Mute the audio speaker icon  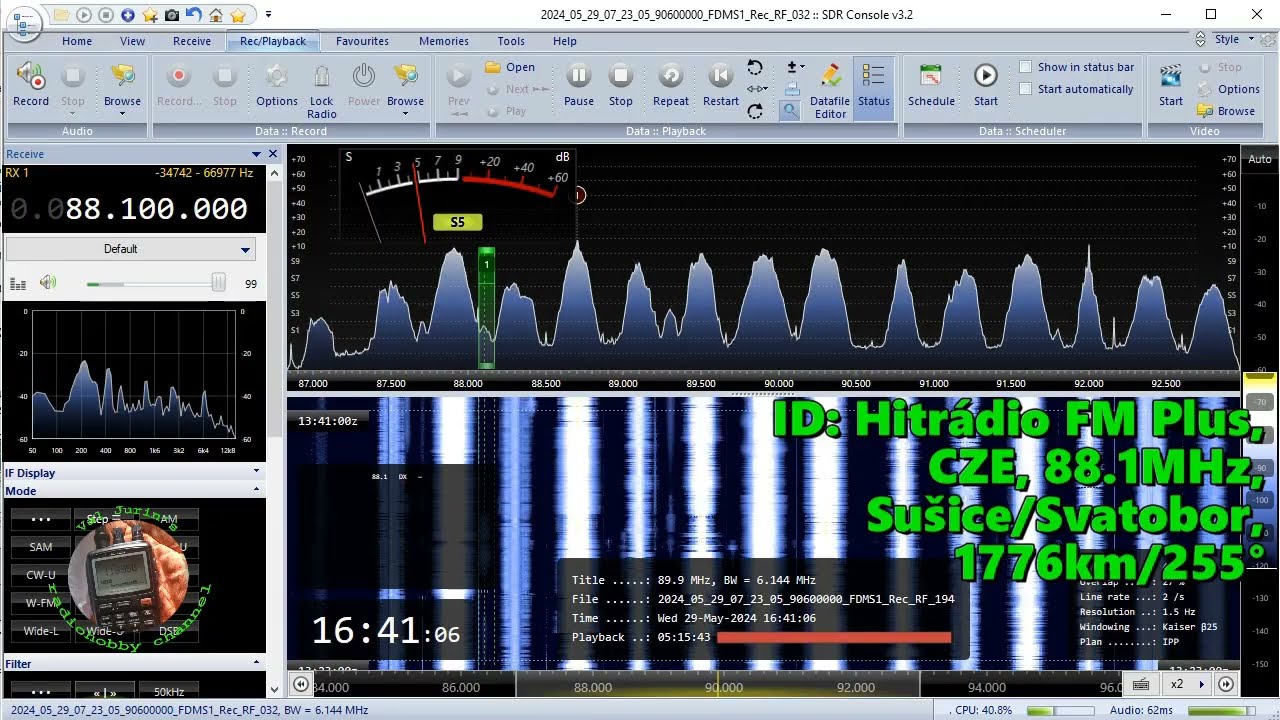[x=47, y=283]
